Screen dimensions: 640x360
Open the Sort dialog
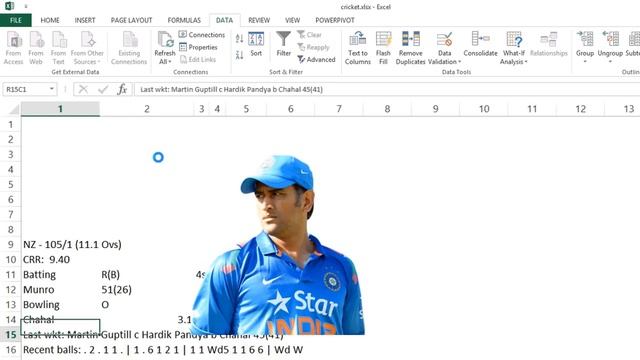256,44
